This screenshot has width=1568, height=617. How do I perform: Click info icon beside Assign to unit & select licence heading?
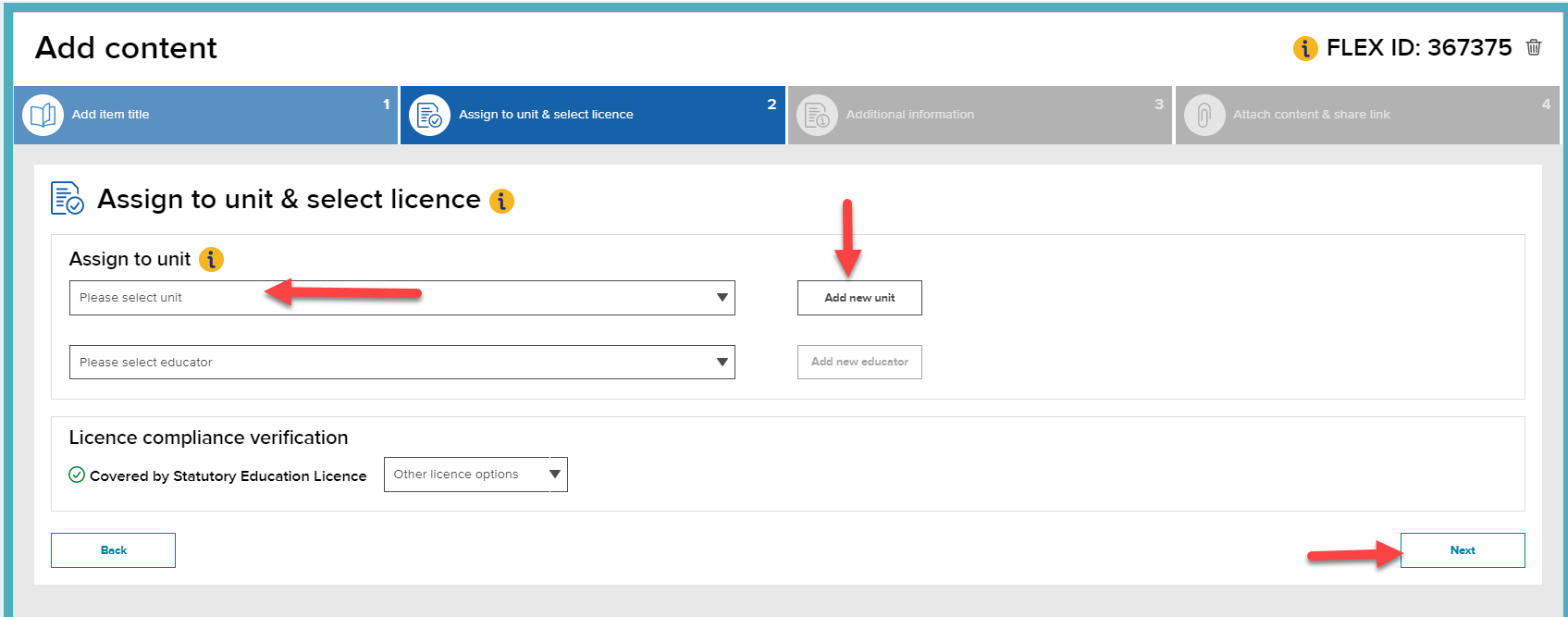tap(501, 201)
